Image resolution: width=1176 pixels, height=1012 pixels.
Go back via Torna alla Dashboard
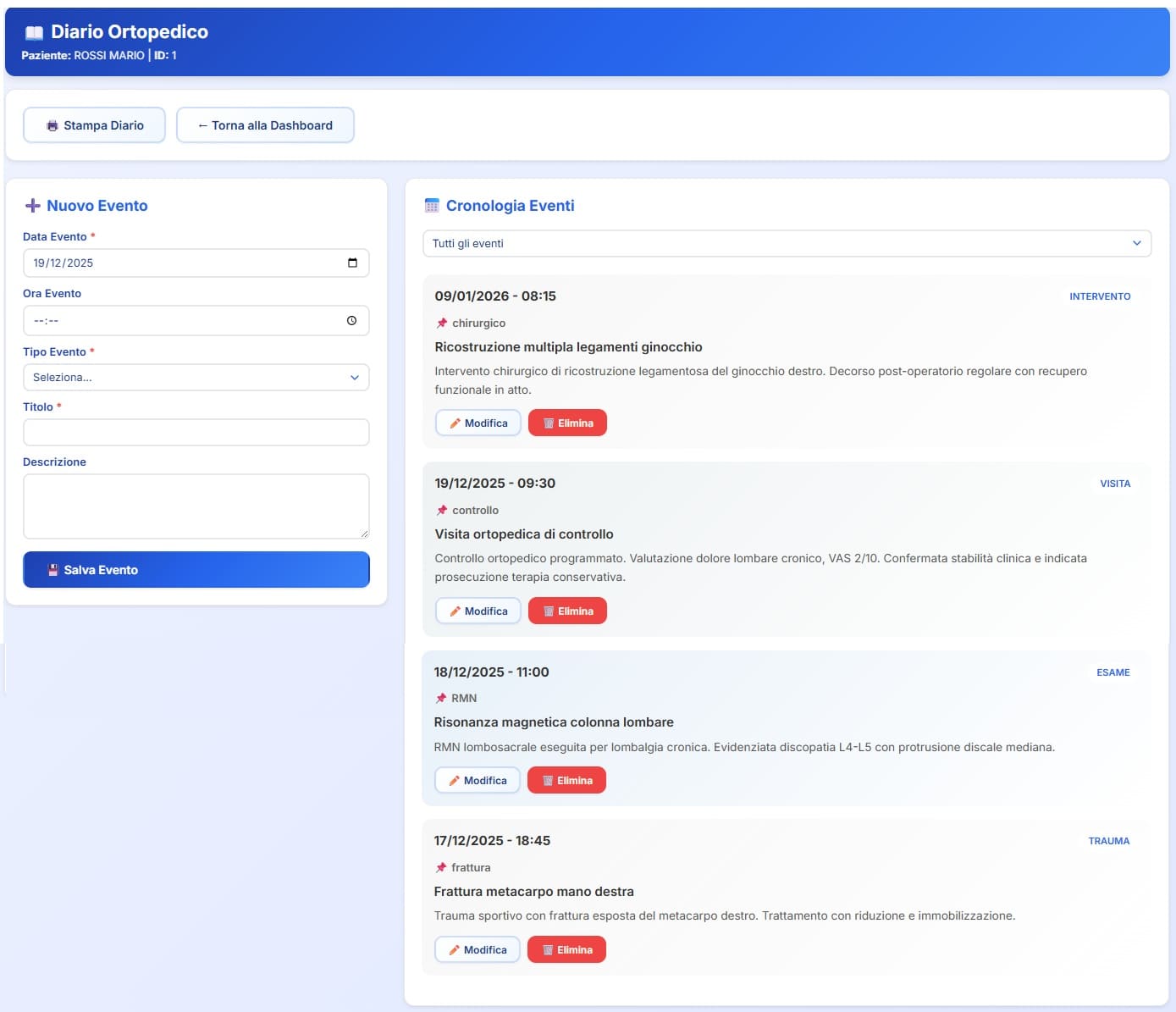(265, 125)
